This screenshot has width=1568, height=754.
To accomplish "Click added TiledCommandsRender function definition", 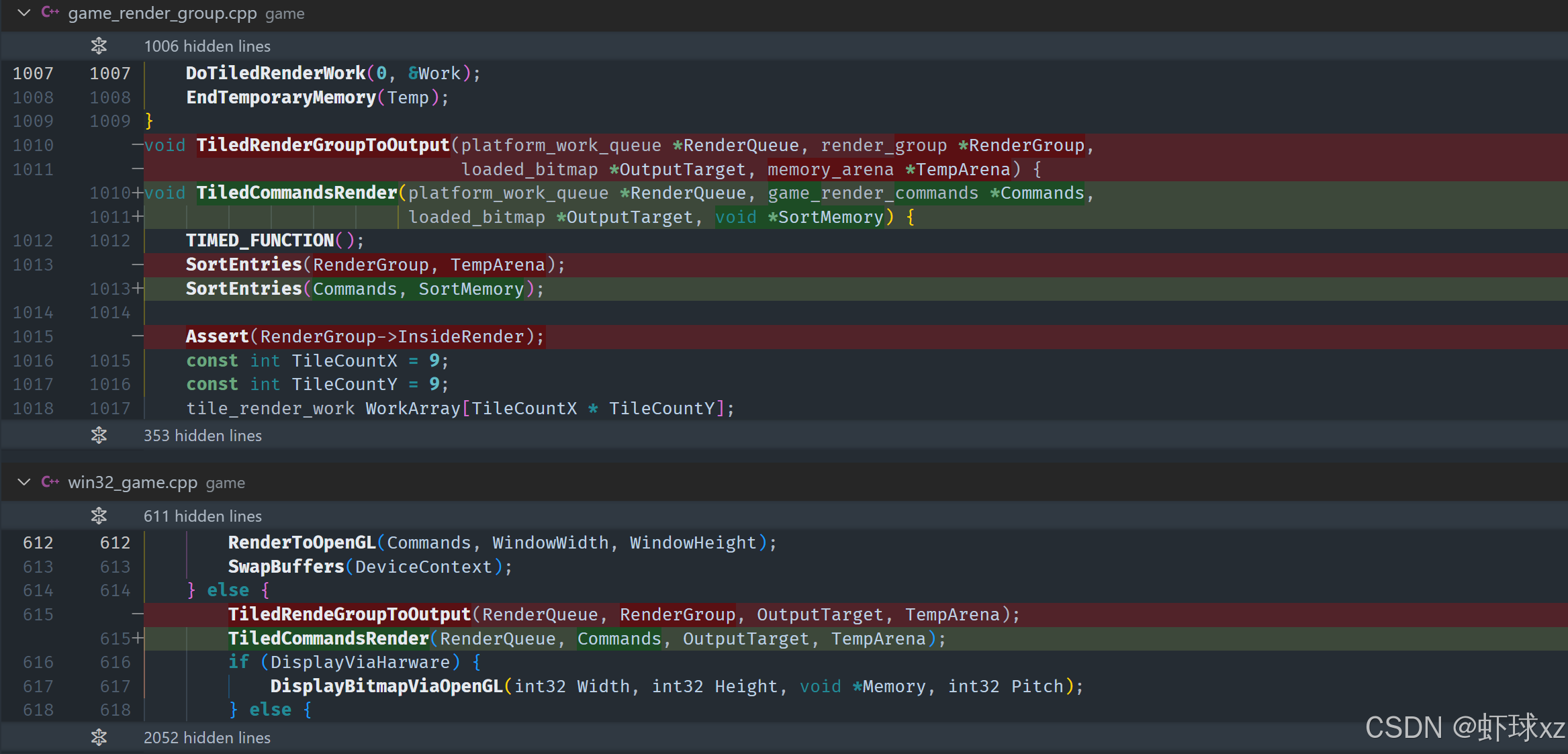I will (297, 193).
